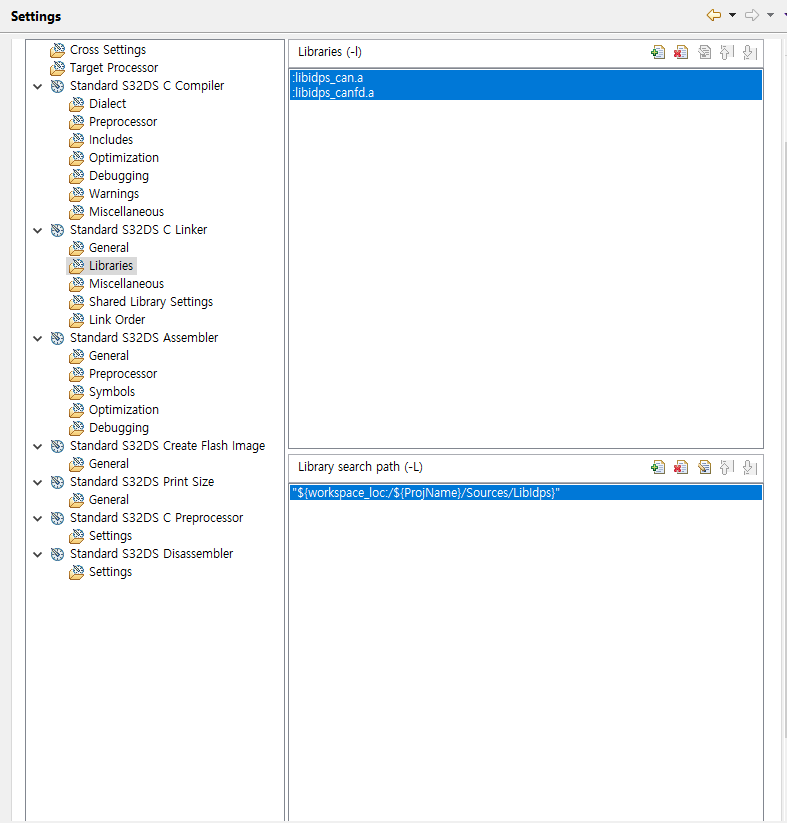Collapse Standard S32DS C Preprocessor node
Viewport: 787px width, 823px height.
[38, 518]
